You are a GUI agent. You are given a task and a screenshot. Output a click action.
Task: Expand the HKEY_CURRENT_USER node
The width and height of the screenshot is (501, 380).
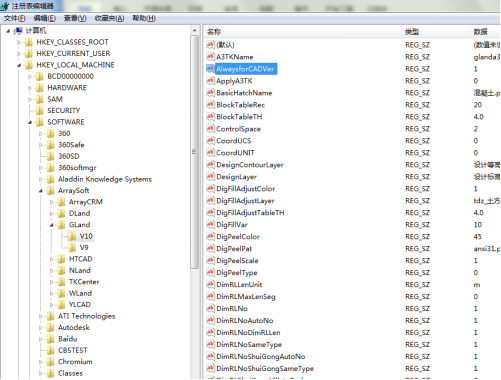tap(19, 54)
